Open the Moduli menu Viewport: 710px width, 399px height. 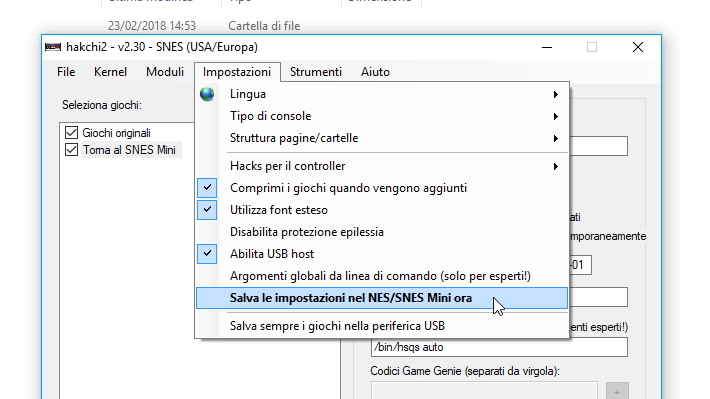[165, 72]
